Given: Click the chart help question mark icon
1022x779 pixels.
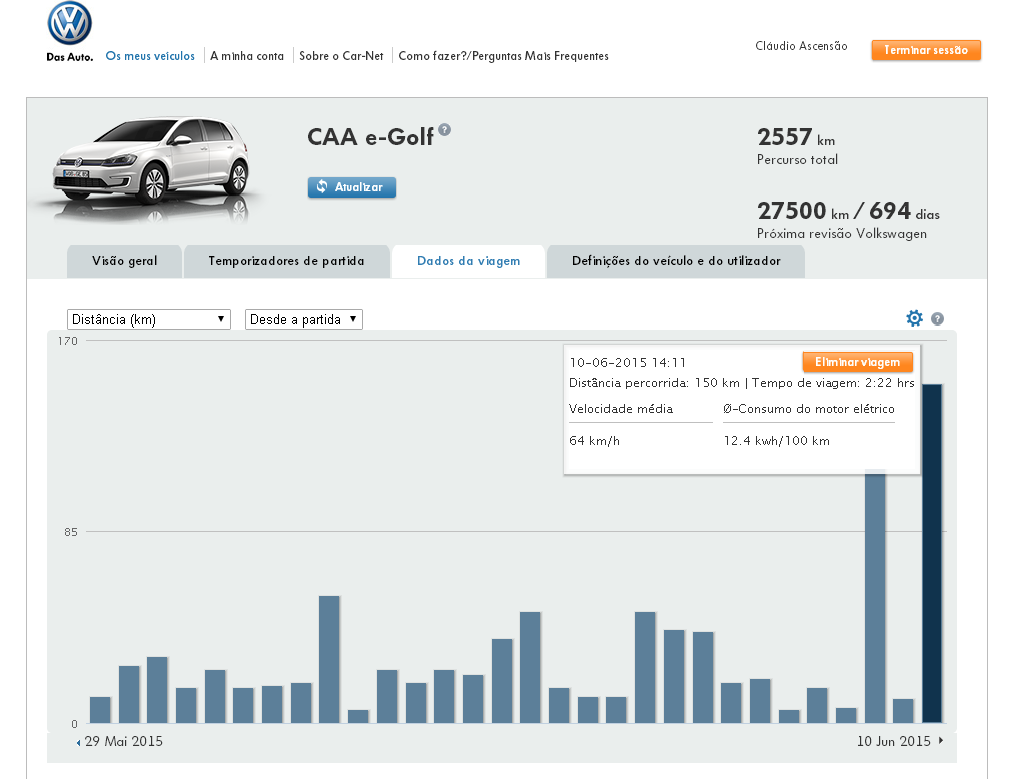Looking at the screenshot, I should click(x=937, y=319).
